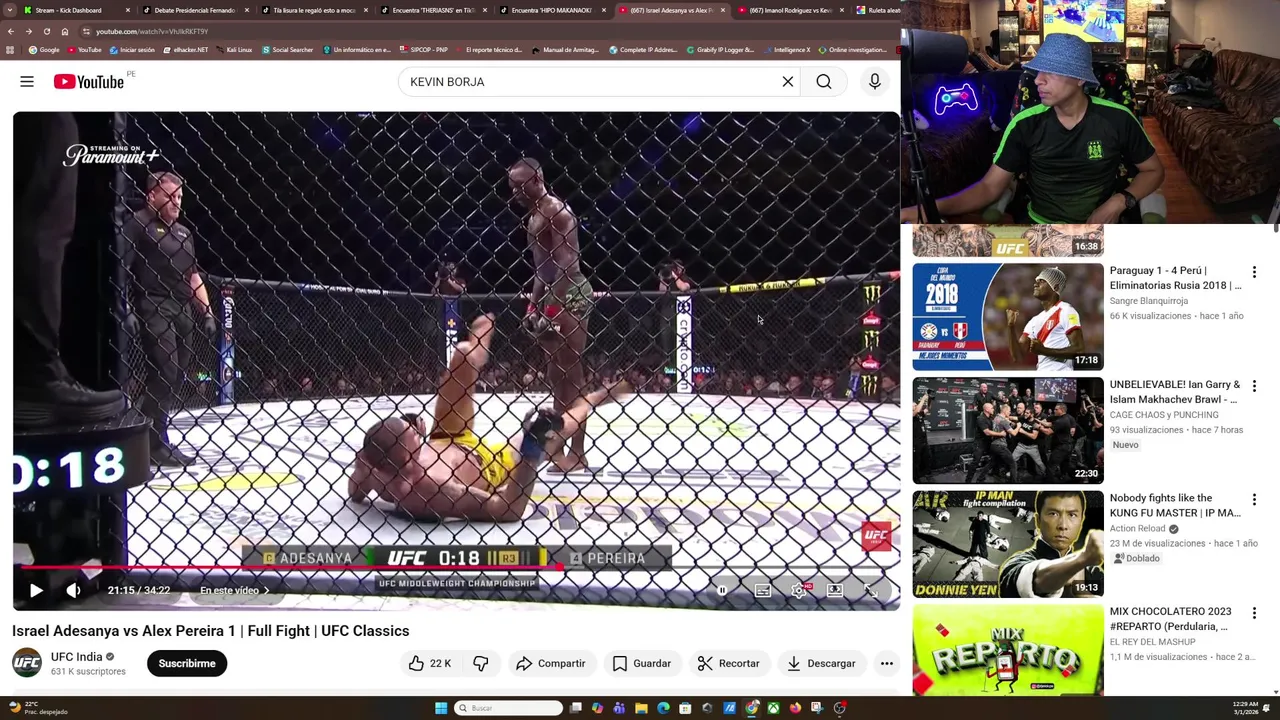
Task: Open the Intelligence X bookmark
Action: tap(786, 50)
